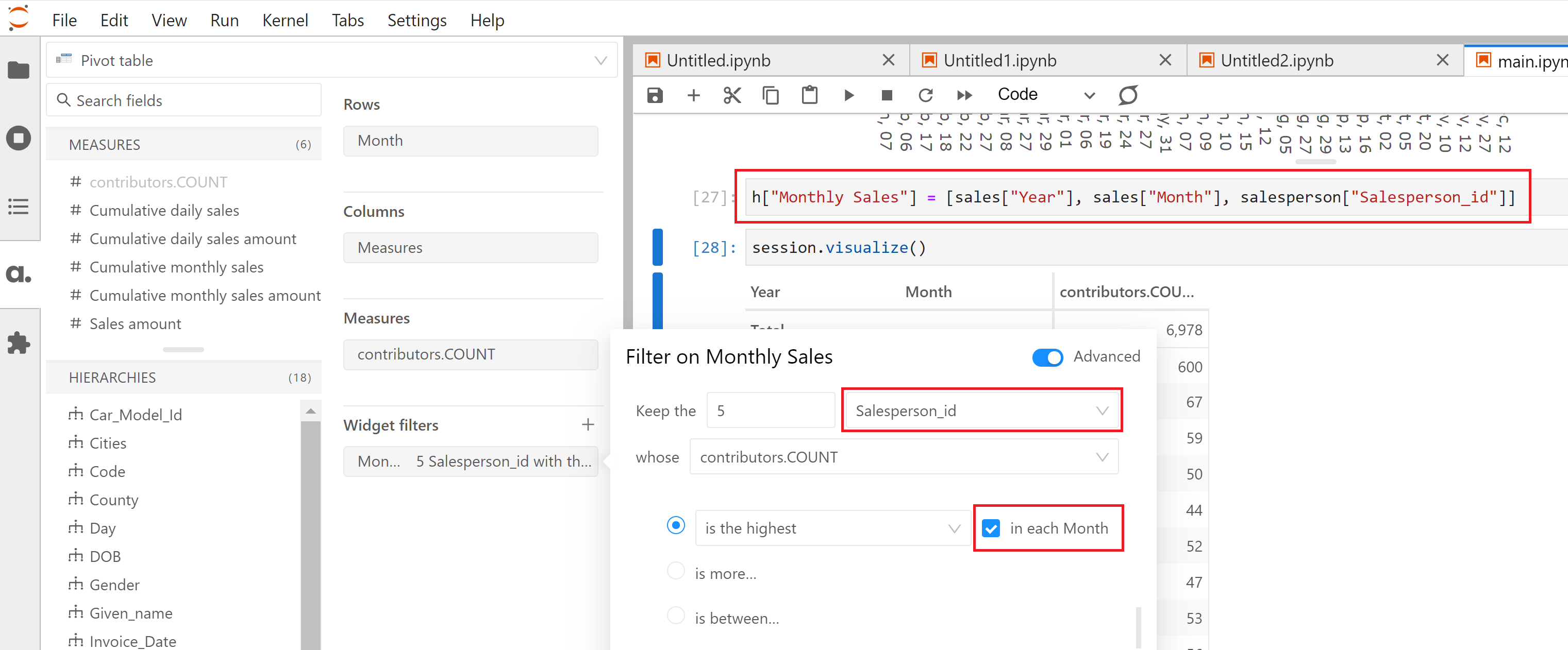The width and height of the screenshot is (1568, 650).
Task: Open the Kernel menu
Action: click(285, 21)
